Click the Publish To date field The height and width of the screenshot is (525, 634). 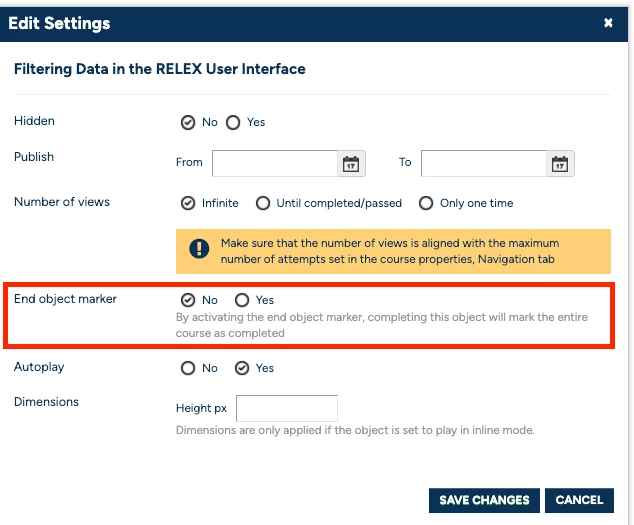[484, 163]
